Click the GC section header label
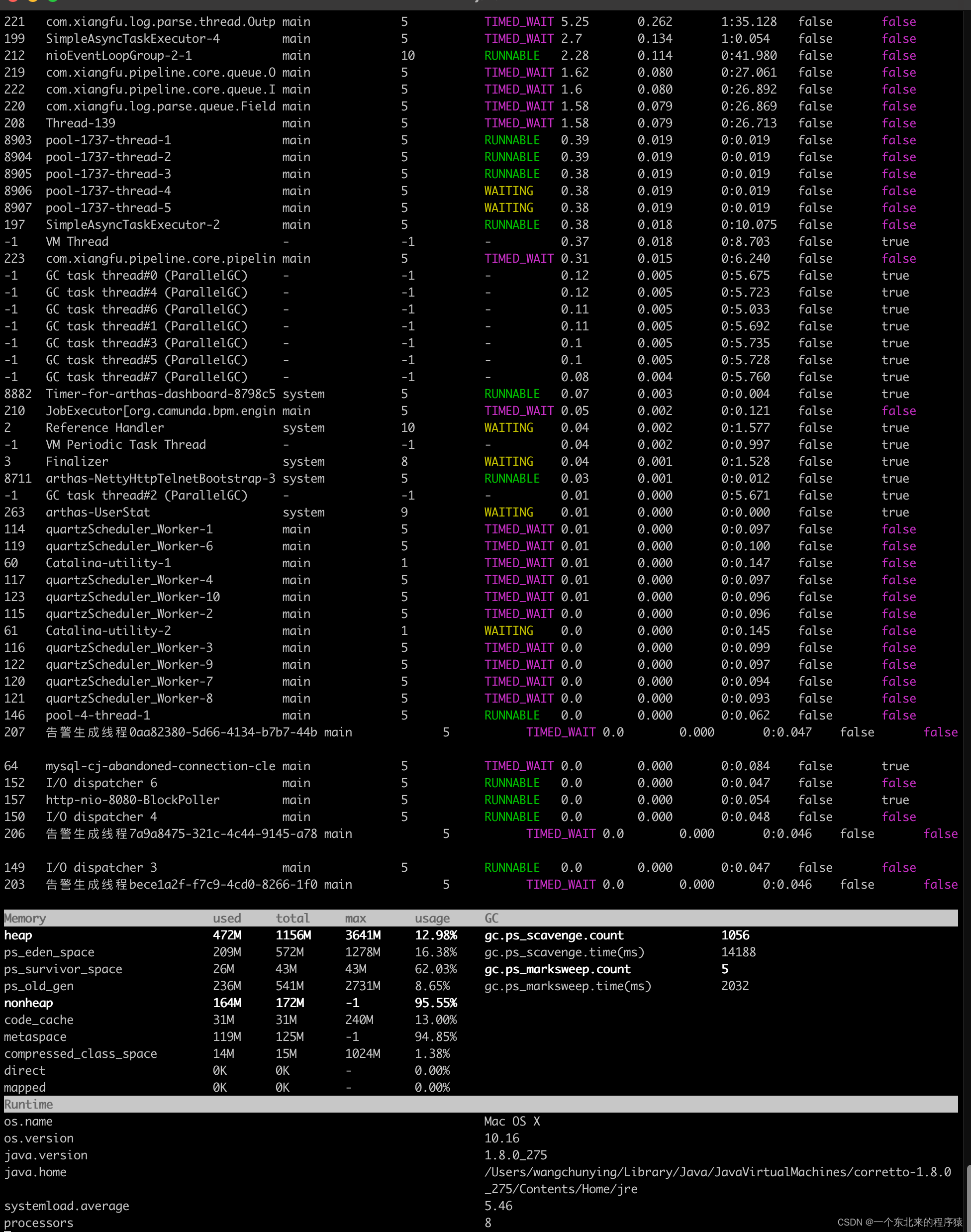The width and height of the screenshot is (971, 1232). [x=491, y=918]
